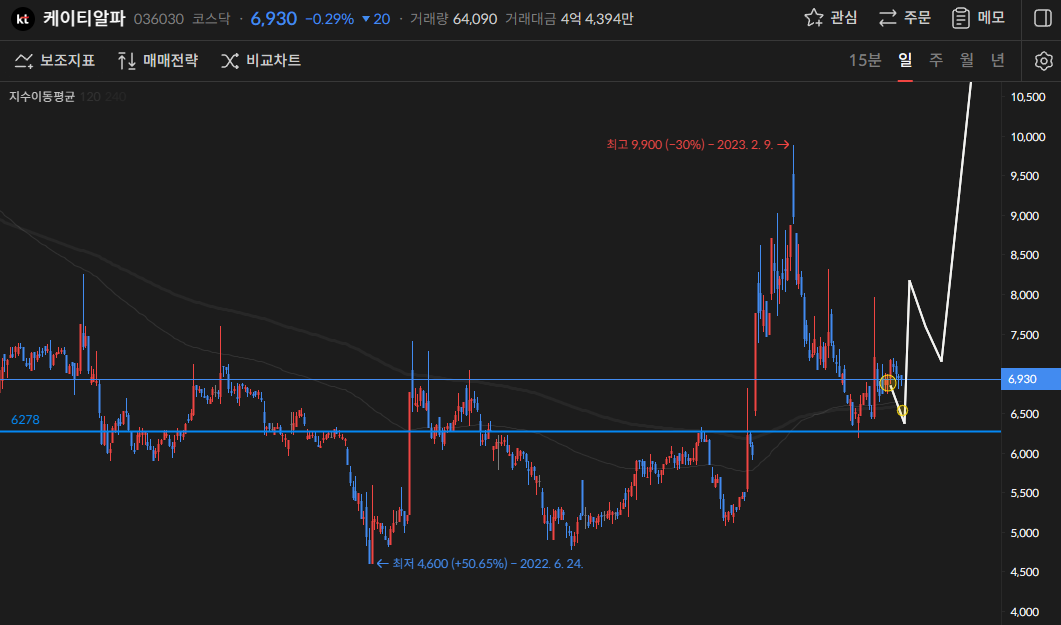
Task: Click the 9,000 price axis label
Action: click(x=1024, y=216)
